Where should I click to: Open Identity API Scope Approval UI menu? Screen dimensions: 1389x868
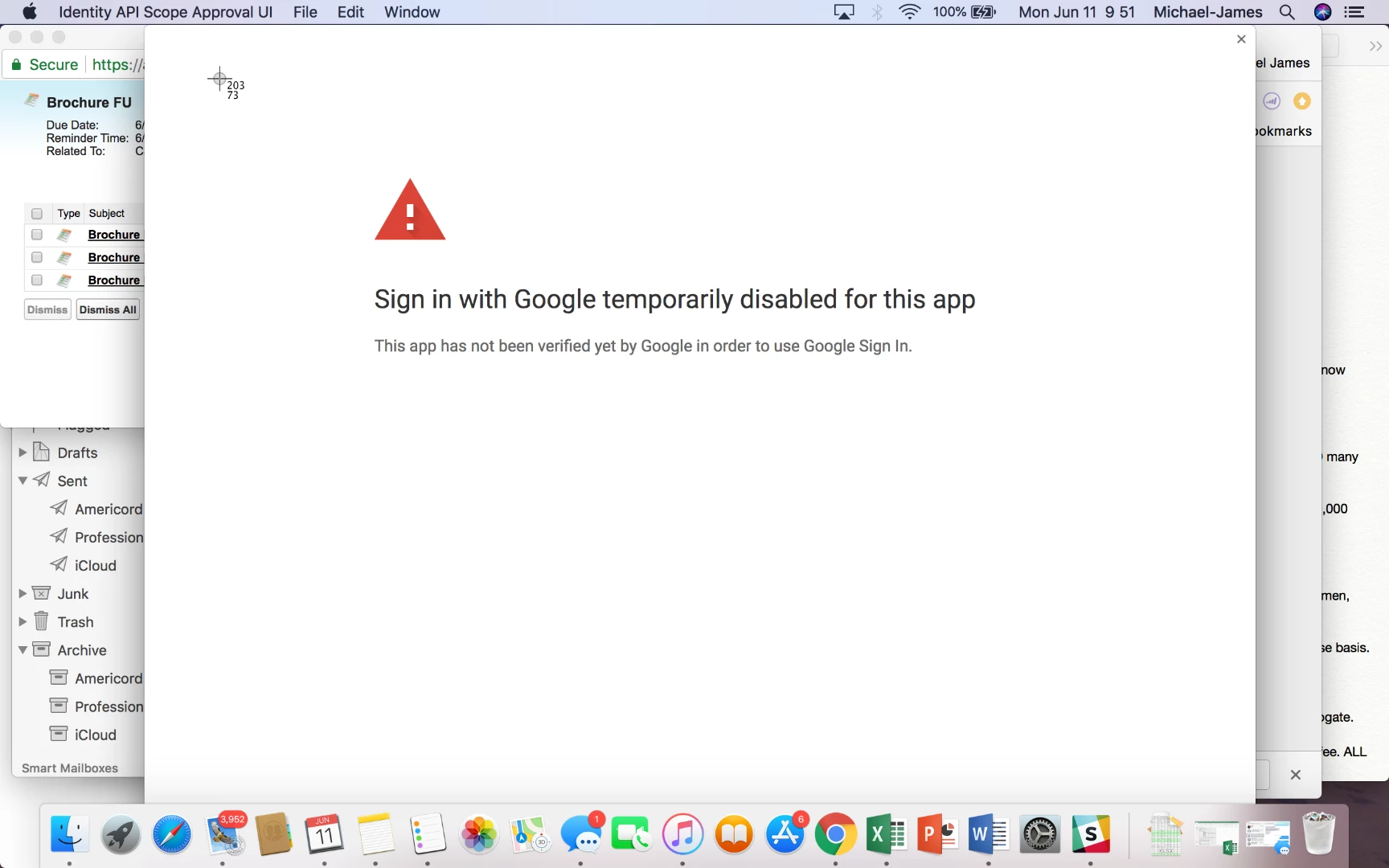(x=166, y=12)
